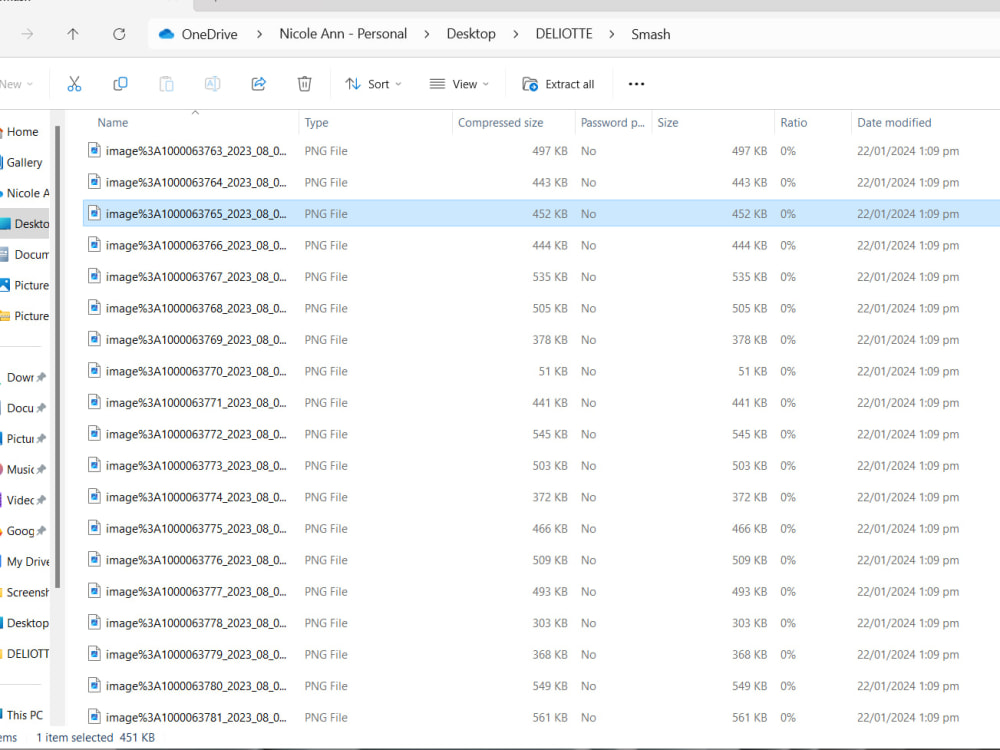Click the pin icon next to Music
1000x750 pixels.
(41, 469)
